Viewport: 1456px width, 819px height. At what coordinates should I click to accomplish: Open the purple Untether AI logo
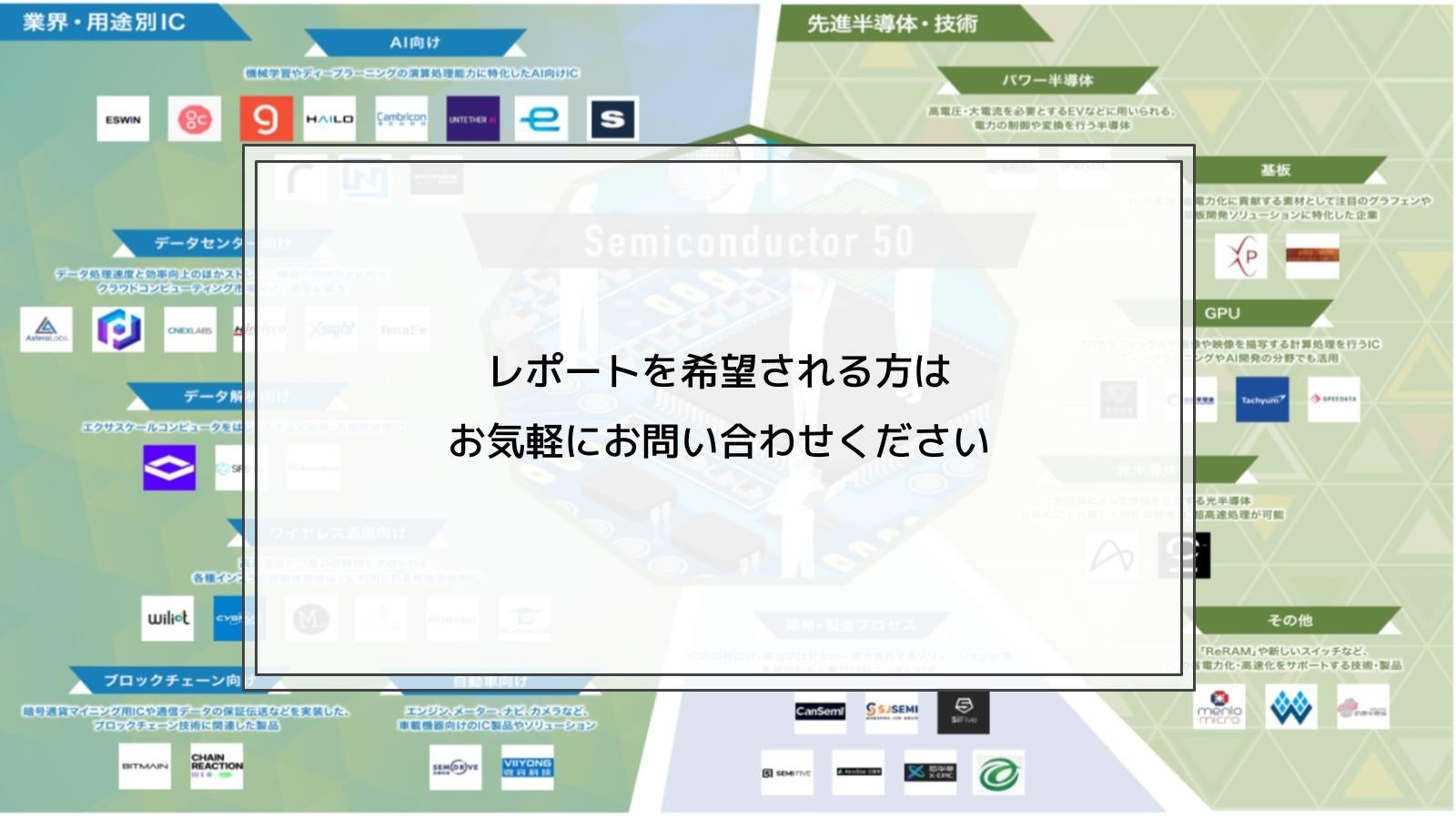pos(473,119)
